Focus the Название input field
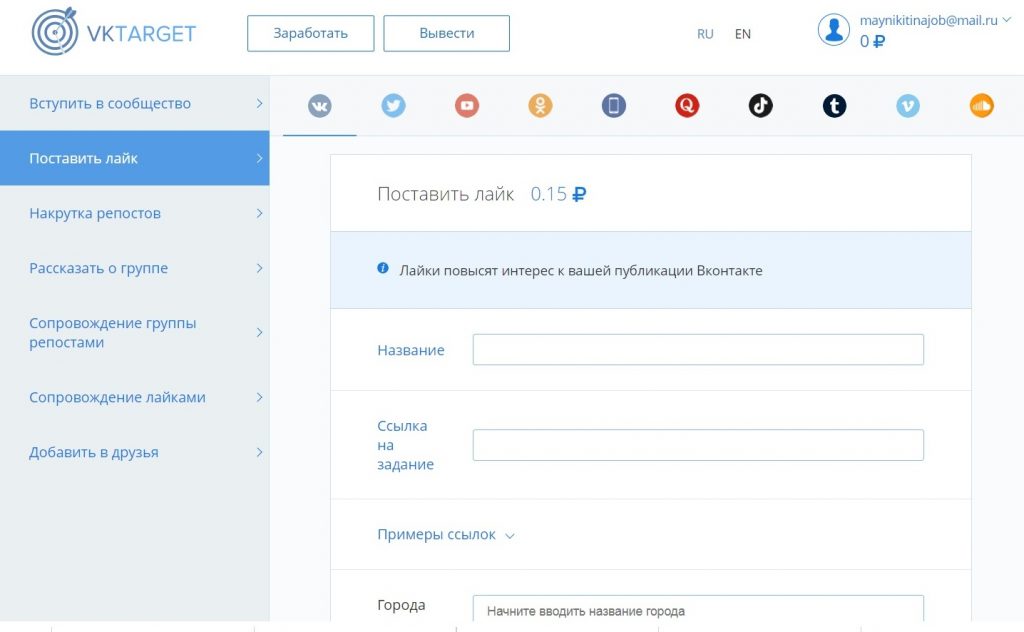Image resolution: width=1024 pixels, height=632 pixels. pyautogui.click(x=698, y=350)
